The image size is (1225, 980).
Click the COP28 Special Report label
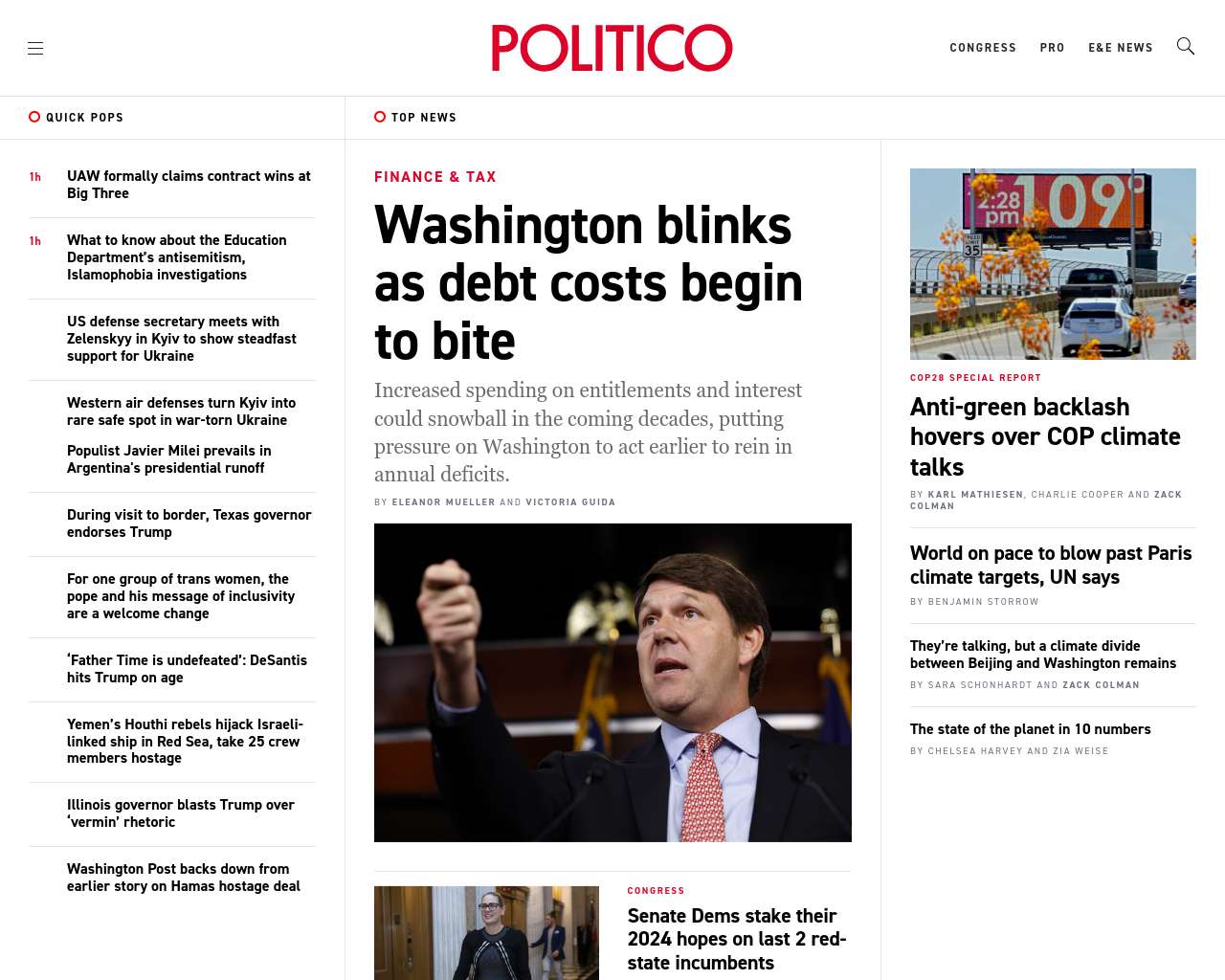coord(975,378)
